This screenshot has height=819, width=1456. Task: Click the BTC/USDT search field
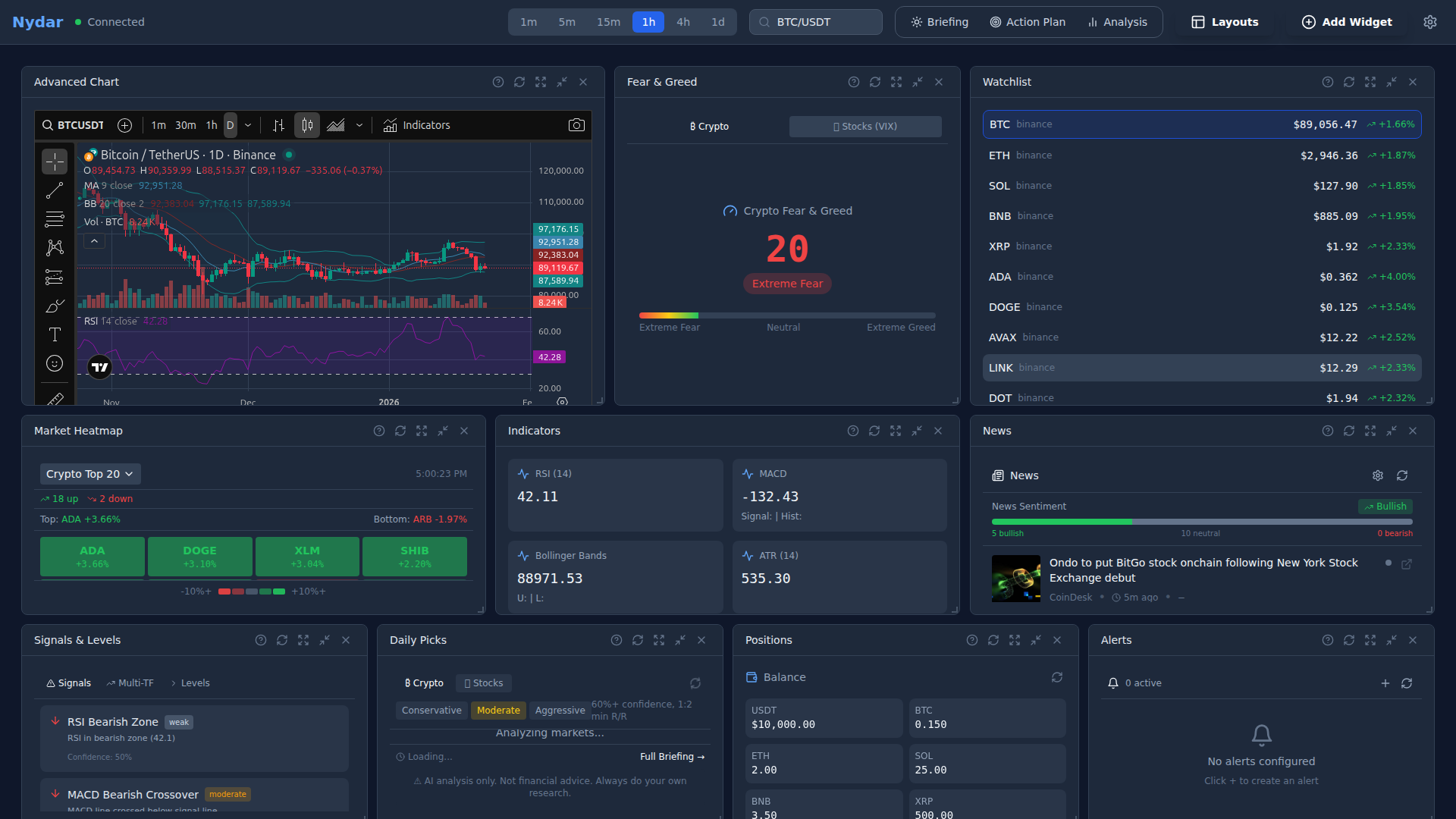(x=815, y=22)
